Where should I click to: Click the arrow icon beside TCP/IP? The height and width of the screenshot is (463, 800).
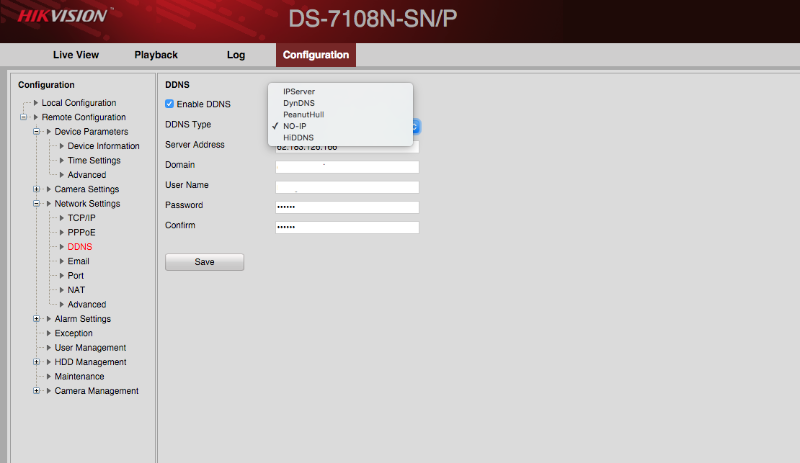pos(62,218)
